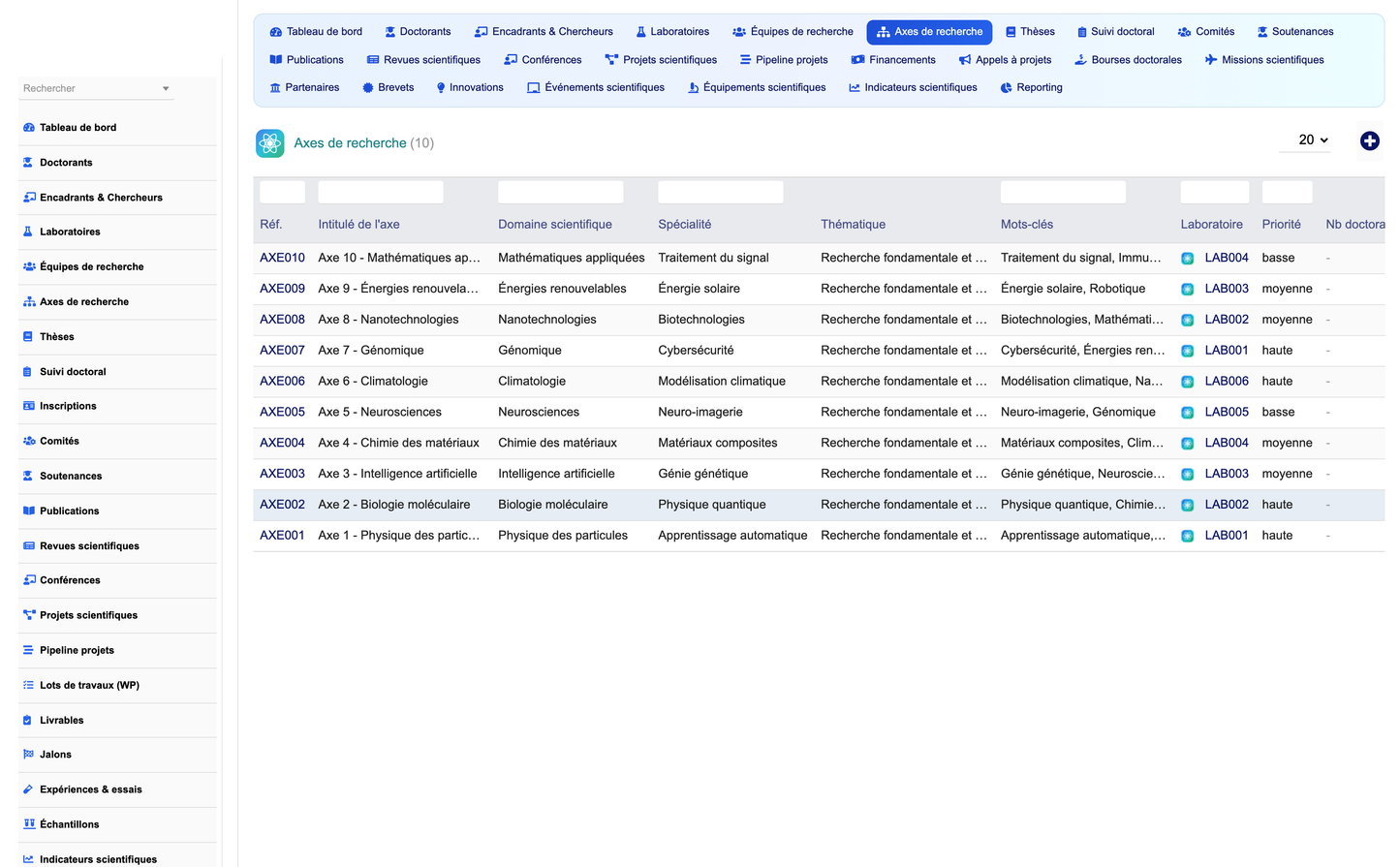The image size is (1400, 867).
Task: Go to the Pipeline projets tab
Action: pos(784,60)
